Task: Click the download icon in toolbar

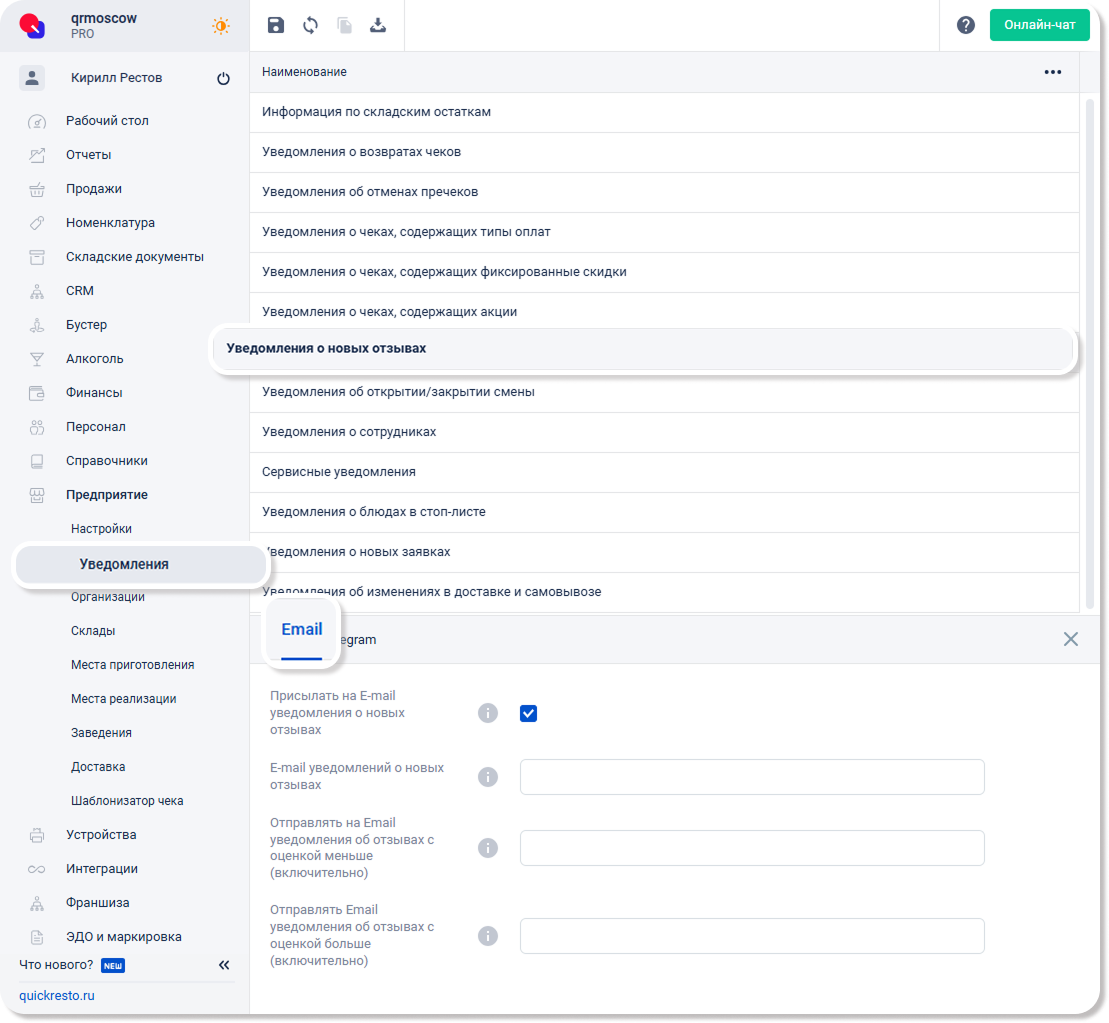Action: (378, 26)
